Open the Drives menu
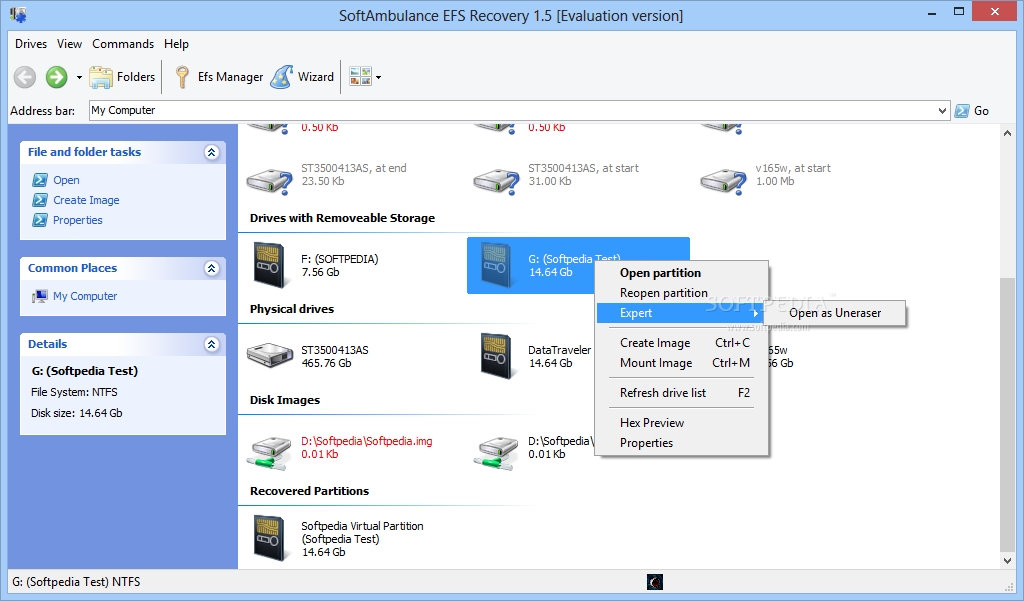1024x601 pixels. (x=31, y=44)
